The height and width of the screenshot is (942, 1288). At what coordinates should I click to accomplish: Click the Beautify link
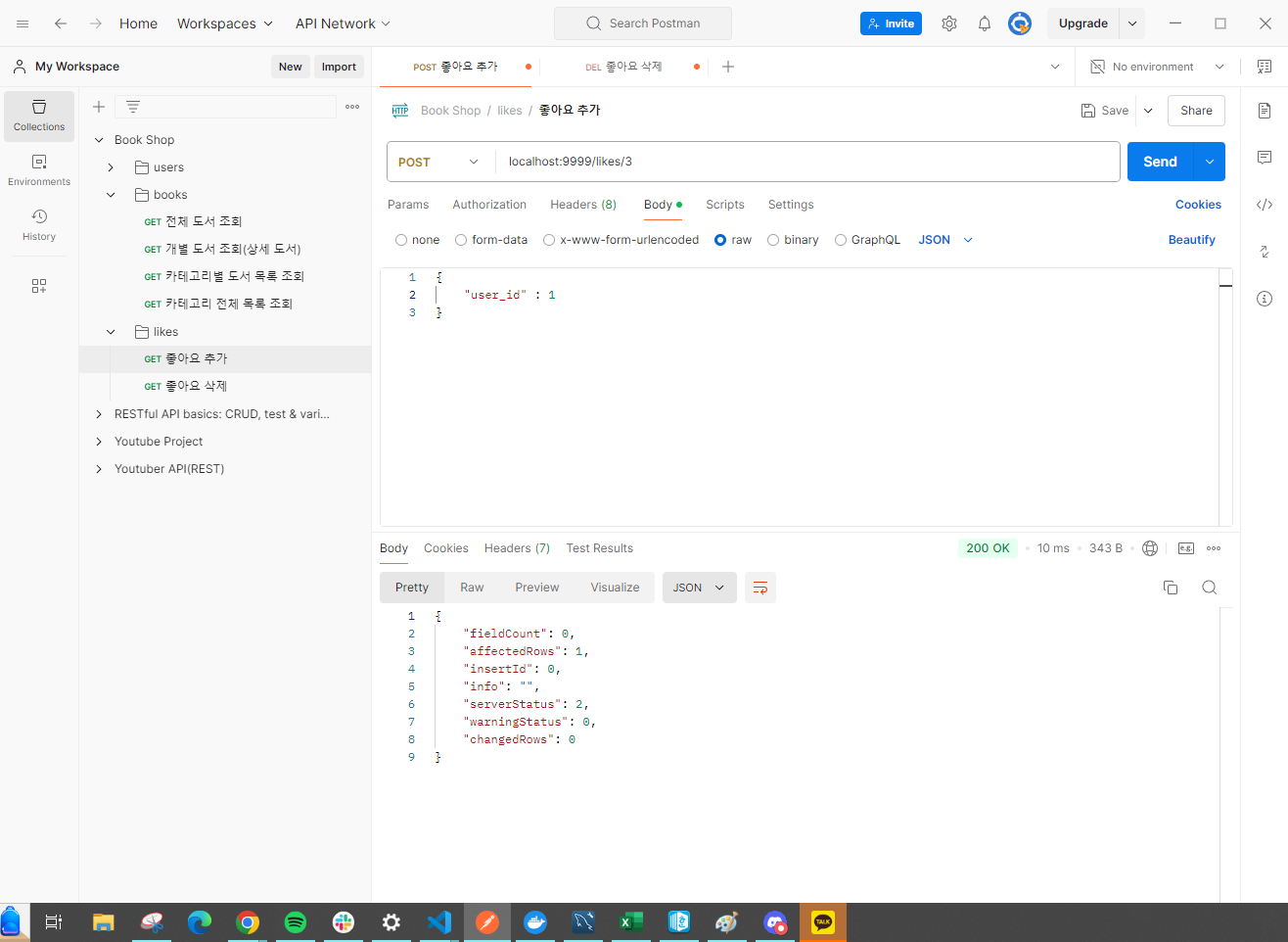point(1191,240)
